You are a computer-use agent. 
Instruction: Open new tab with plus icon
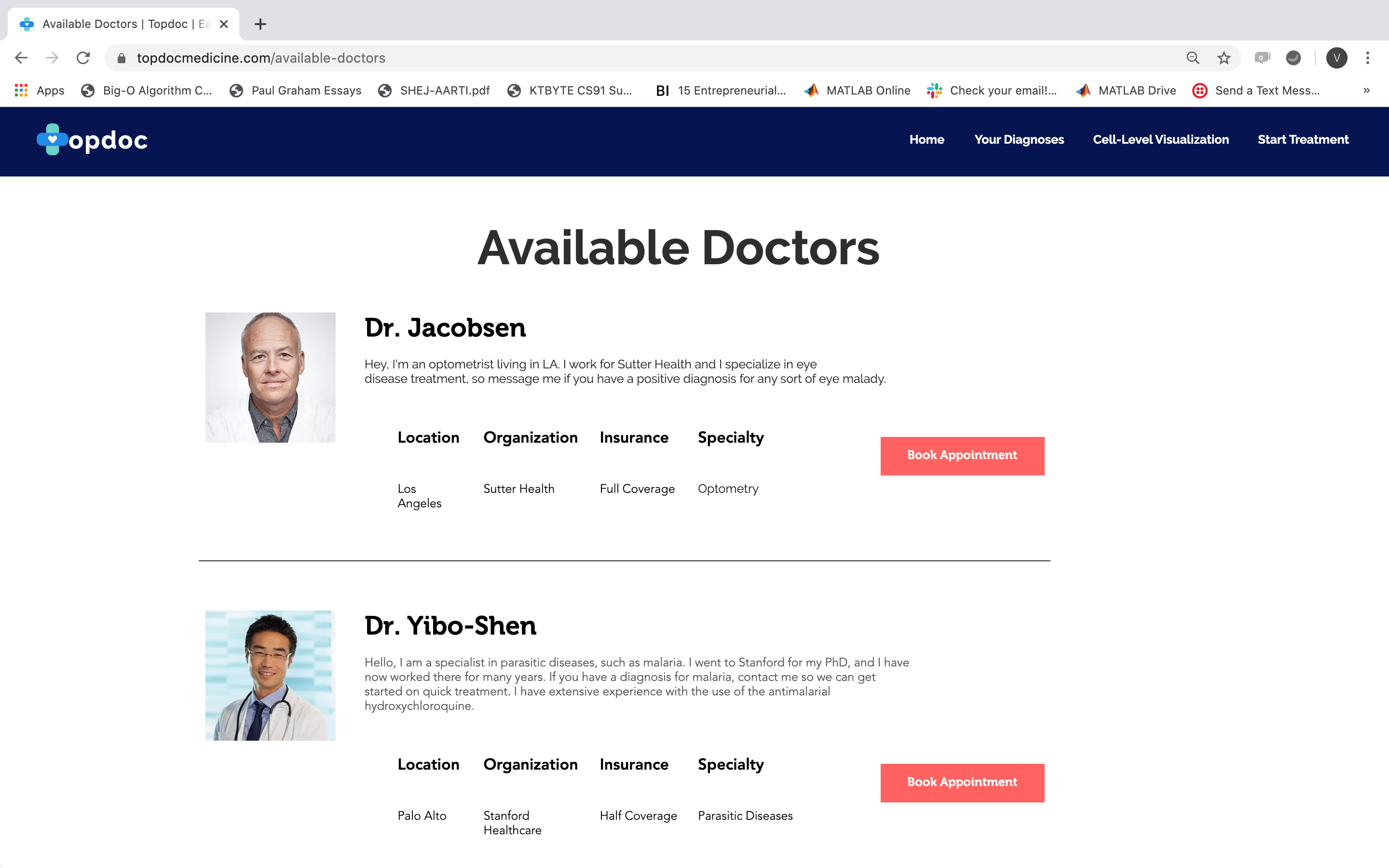coord(260,24)
